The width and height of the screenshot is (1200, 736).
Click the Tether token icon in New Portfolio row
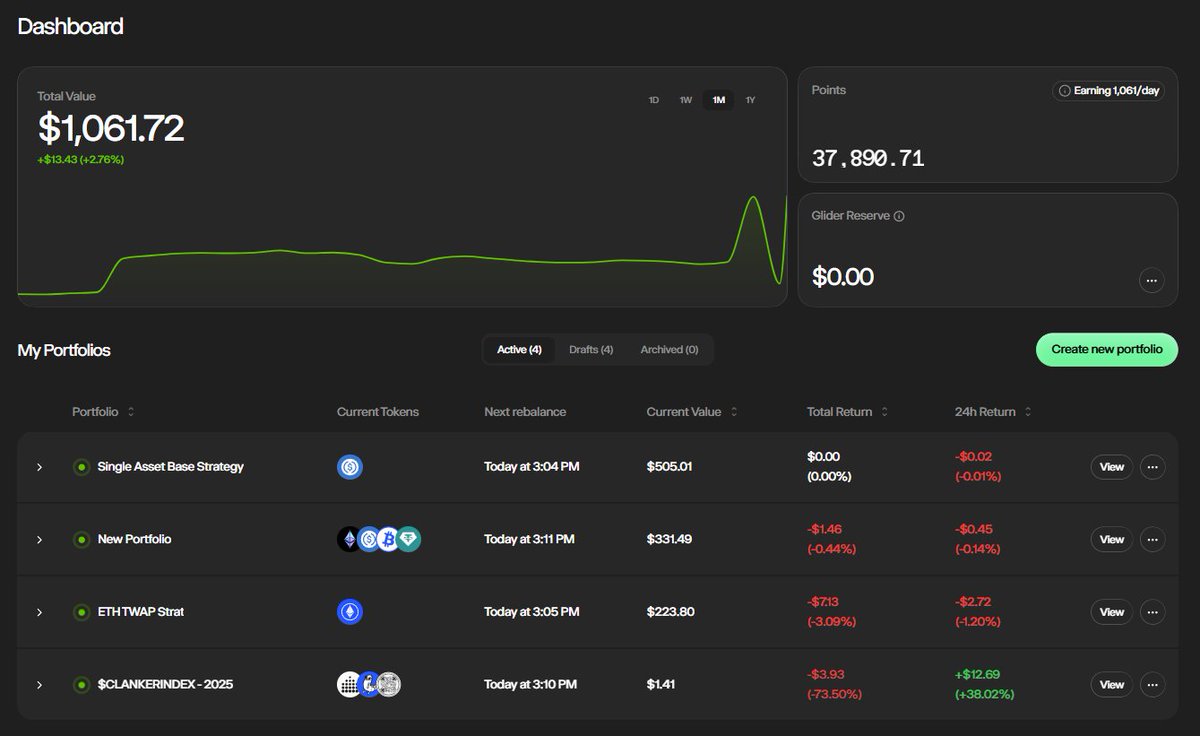click(x=407, y=539)
